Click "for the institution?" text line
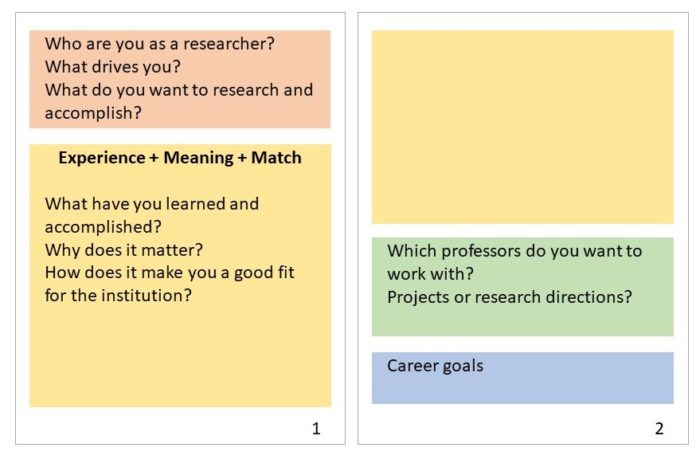The image size is (700, 459). click(x=118, y=296)
